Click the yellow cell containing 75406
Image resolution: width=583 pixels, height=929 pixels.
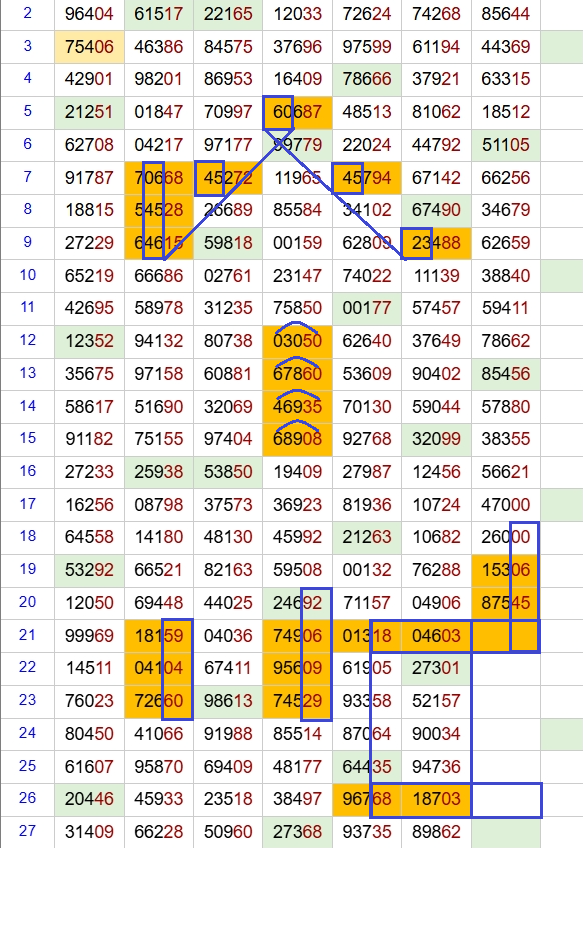pos(89,46)
